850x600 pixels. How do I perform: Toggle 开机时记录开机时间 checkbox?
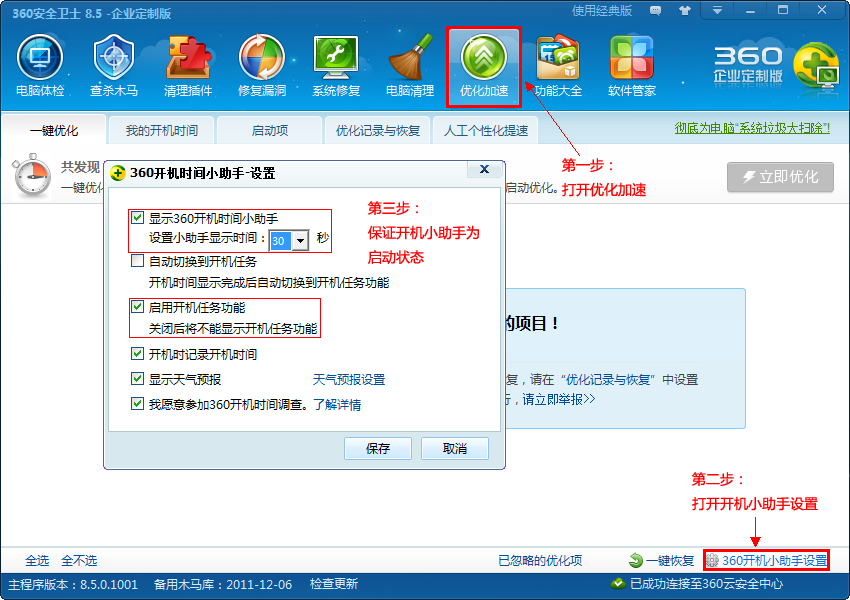138,354
